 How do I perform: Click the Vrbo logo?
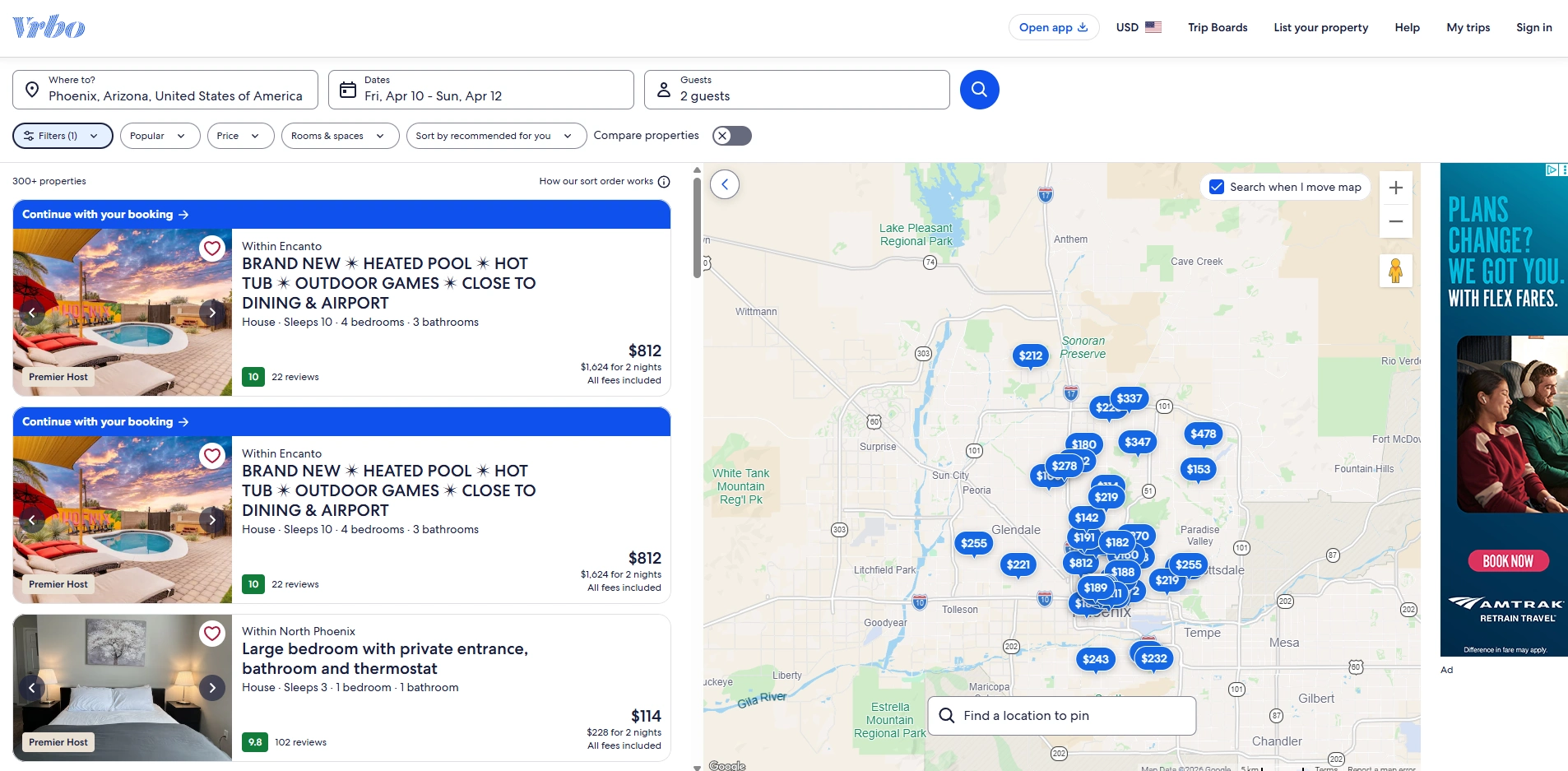(x=49, y=27)
